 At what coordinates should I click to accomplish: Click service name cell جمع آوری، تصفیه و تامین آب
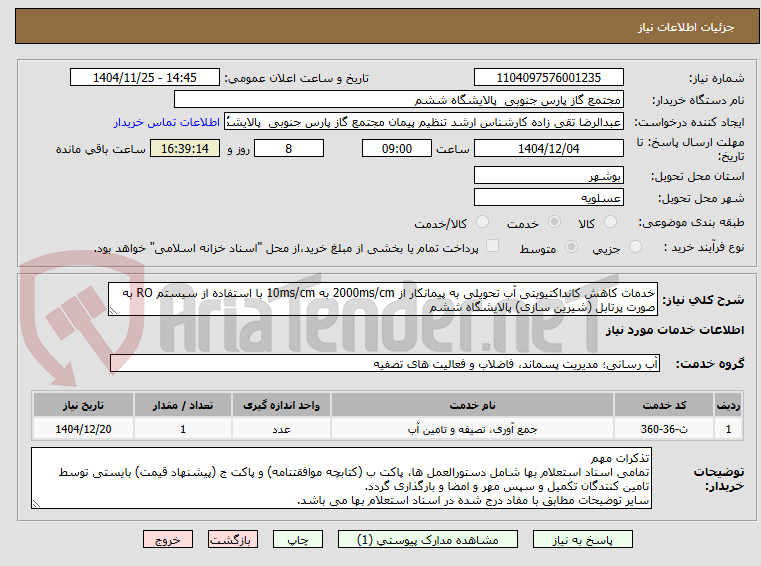coord(472,429)
